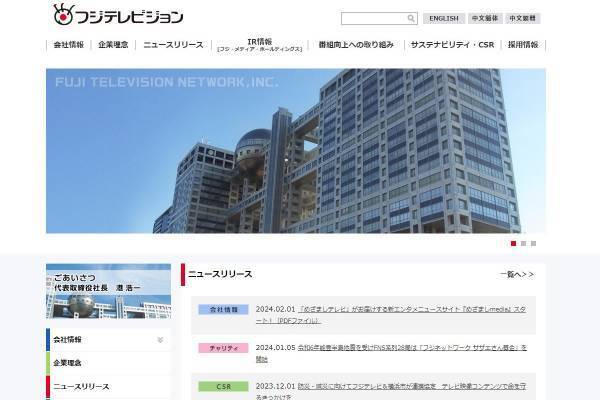600x400 pixels.
Task: Click the チャリティ pink category tag
Action: [223, 348]
